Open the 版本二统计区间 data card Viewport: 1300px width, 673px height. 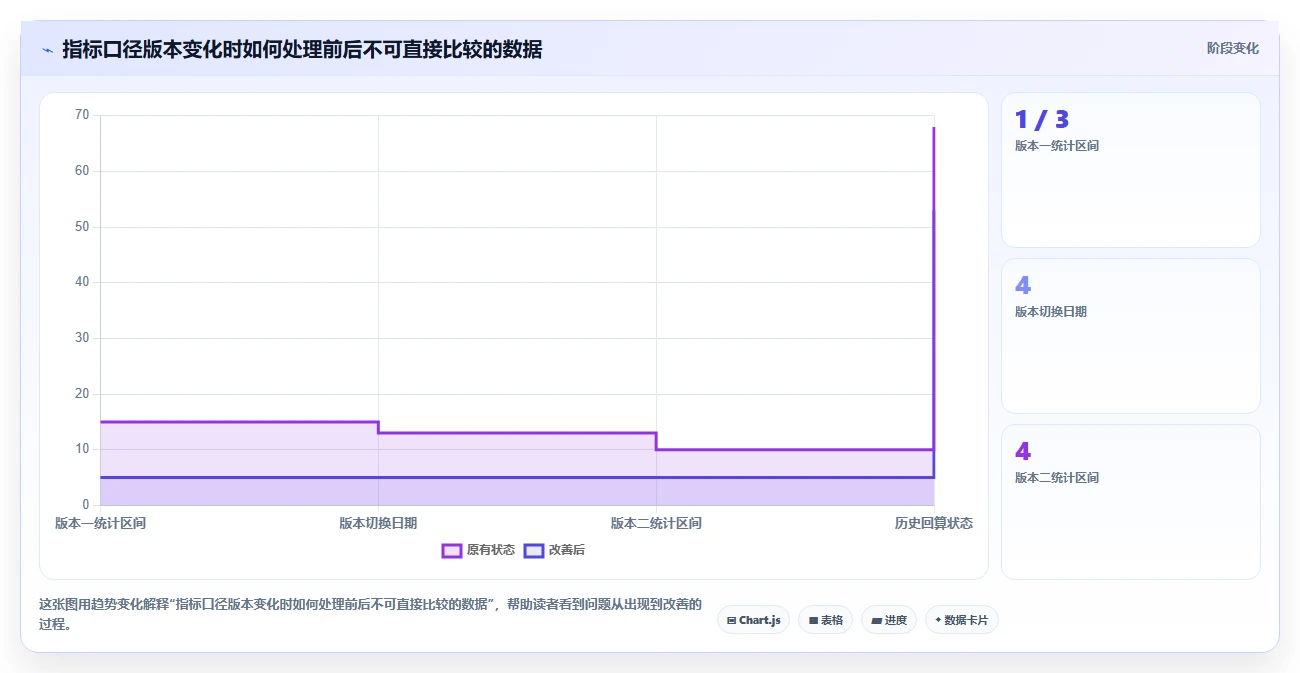[x=1130, y=502]
